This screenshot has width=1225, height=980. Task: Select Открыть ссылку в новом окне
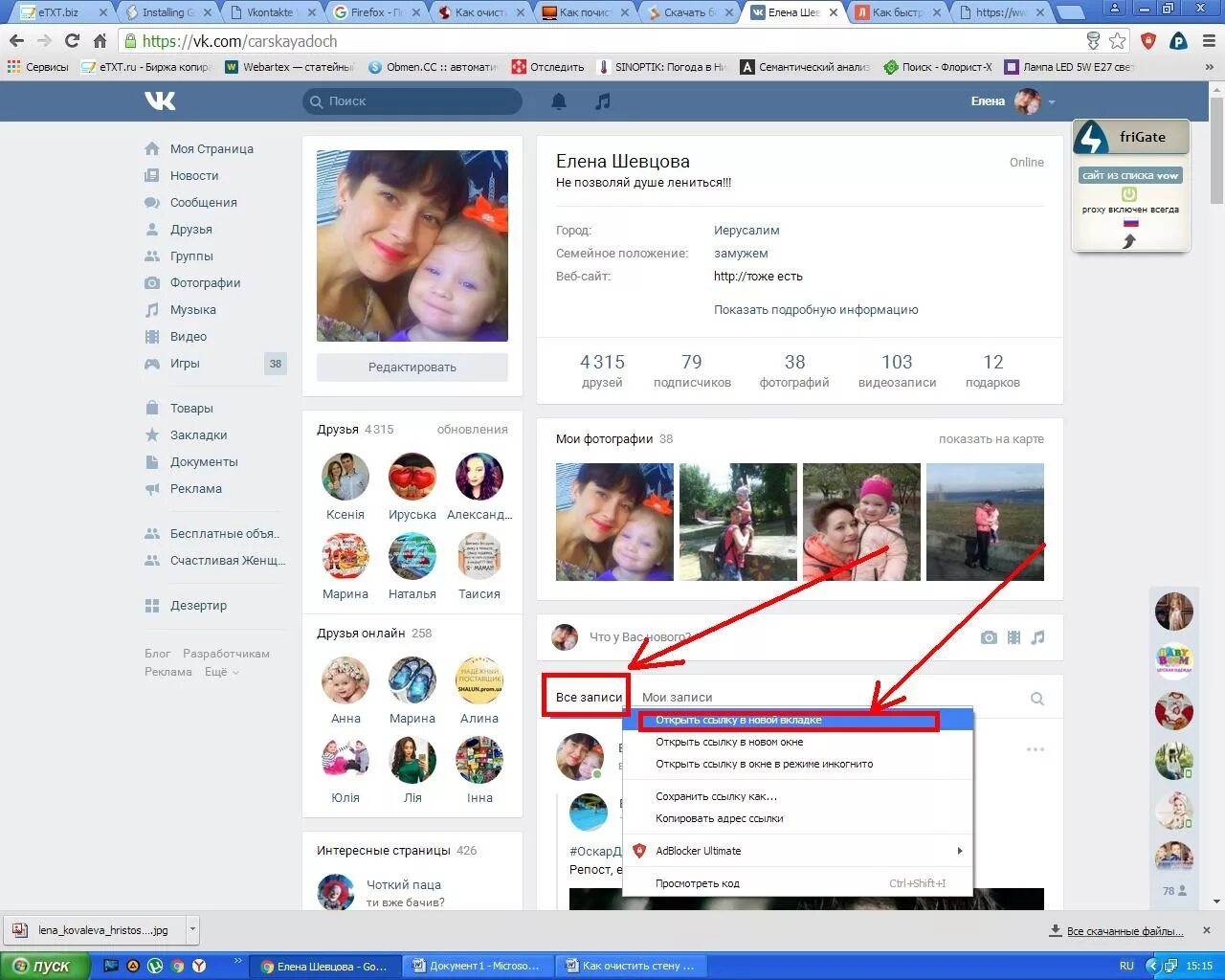797,742
